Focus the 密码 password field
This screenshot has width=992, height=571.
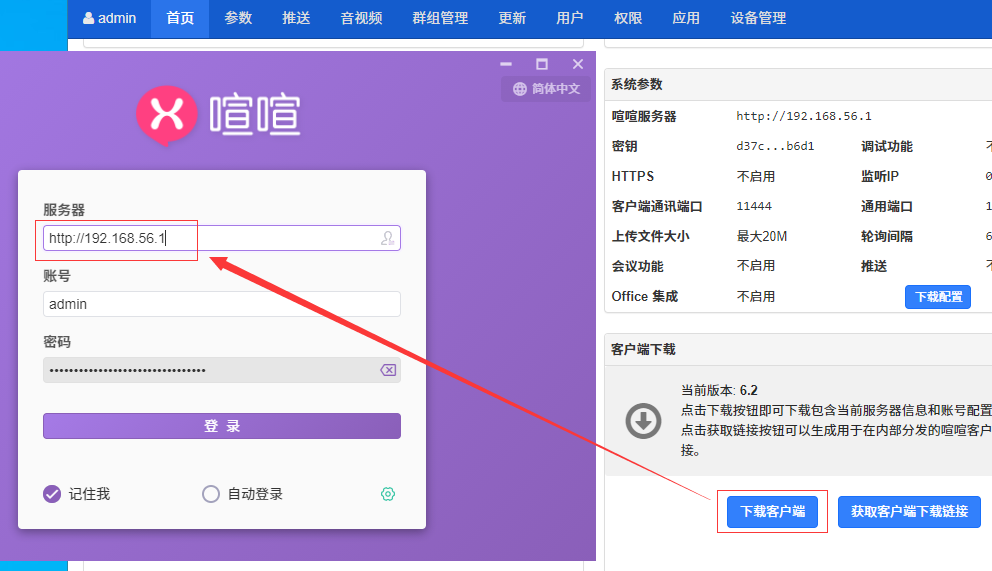(221, 370)
